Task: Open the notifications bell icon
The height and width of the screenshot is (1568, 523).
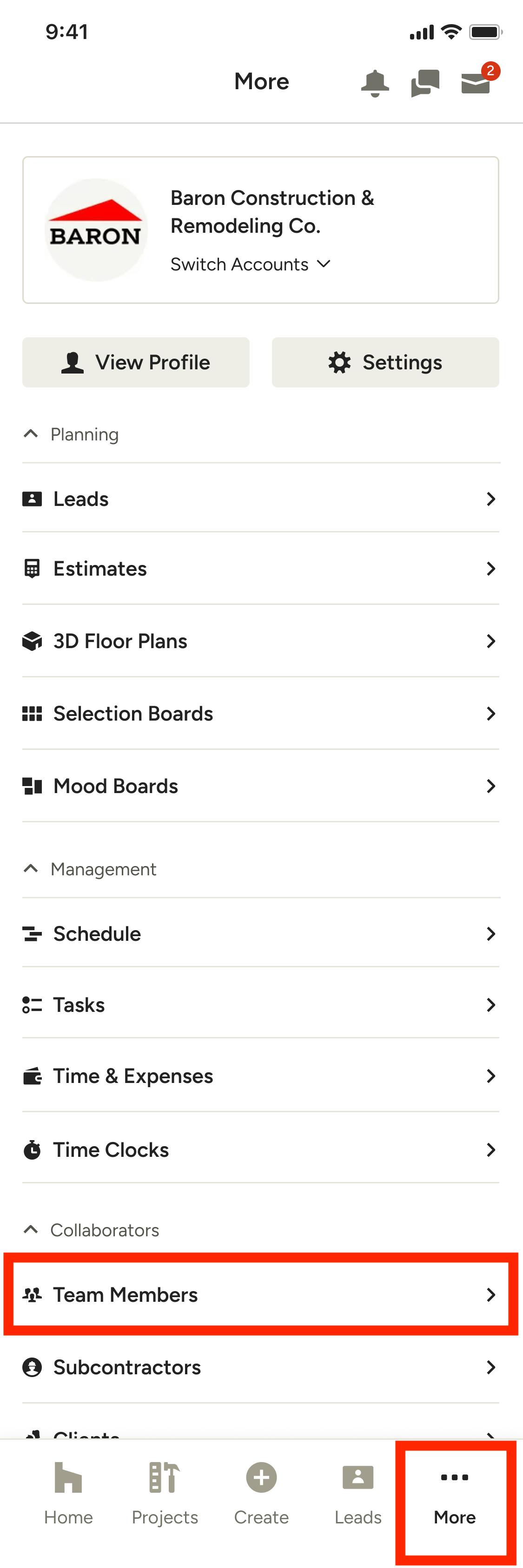Action: click(374, 83)
